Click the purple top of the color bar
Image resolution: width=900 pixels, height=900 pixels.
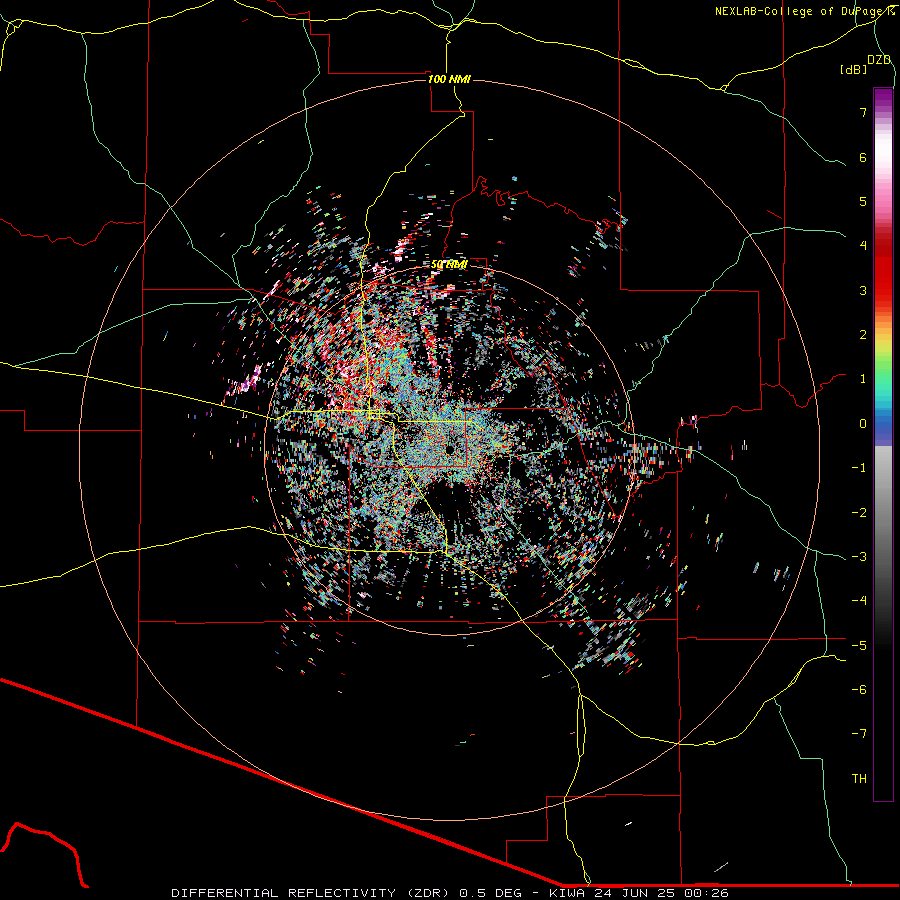pyautogui.click(x=883, y=98)
